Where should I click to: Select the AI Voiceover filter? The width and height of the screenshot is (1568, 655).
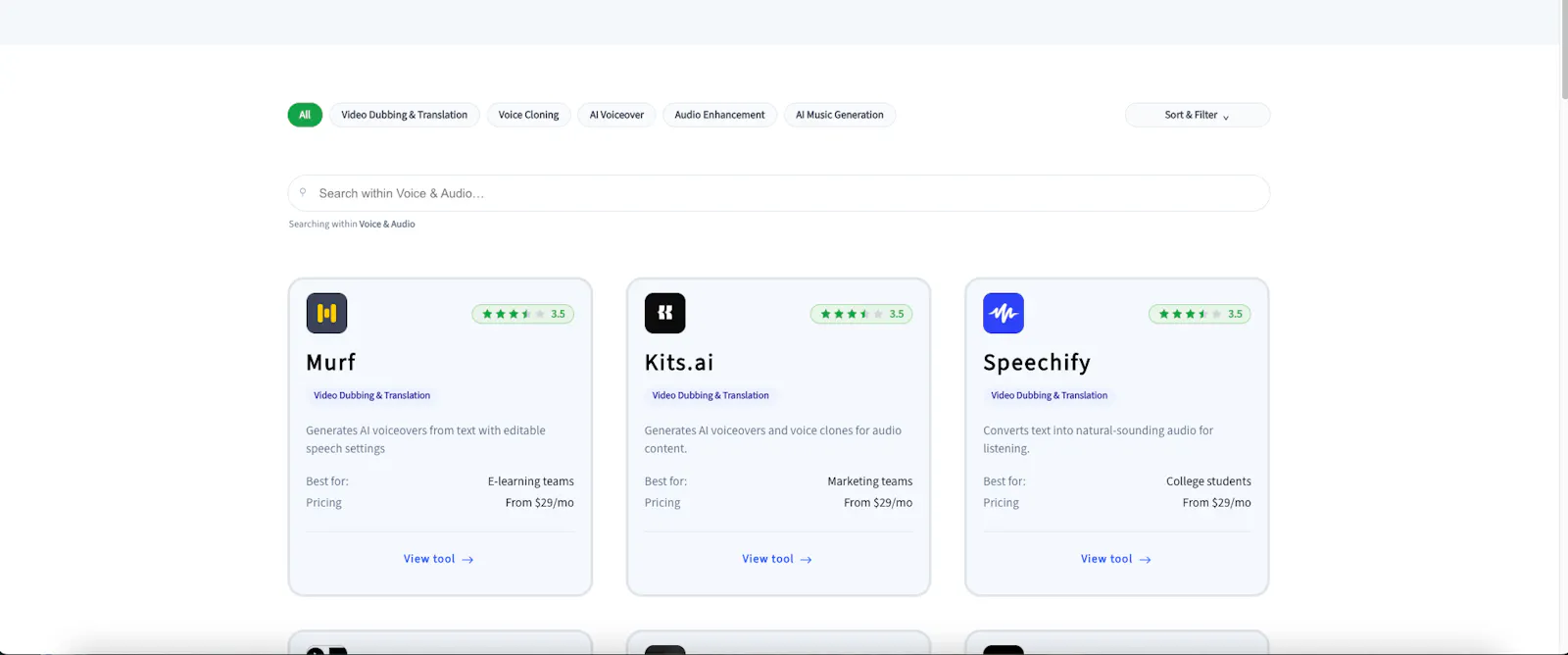coord(616,115)
